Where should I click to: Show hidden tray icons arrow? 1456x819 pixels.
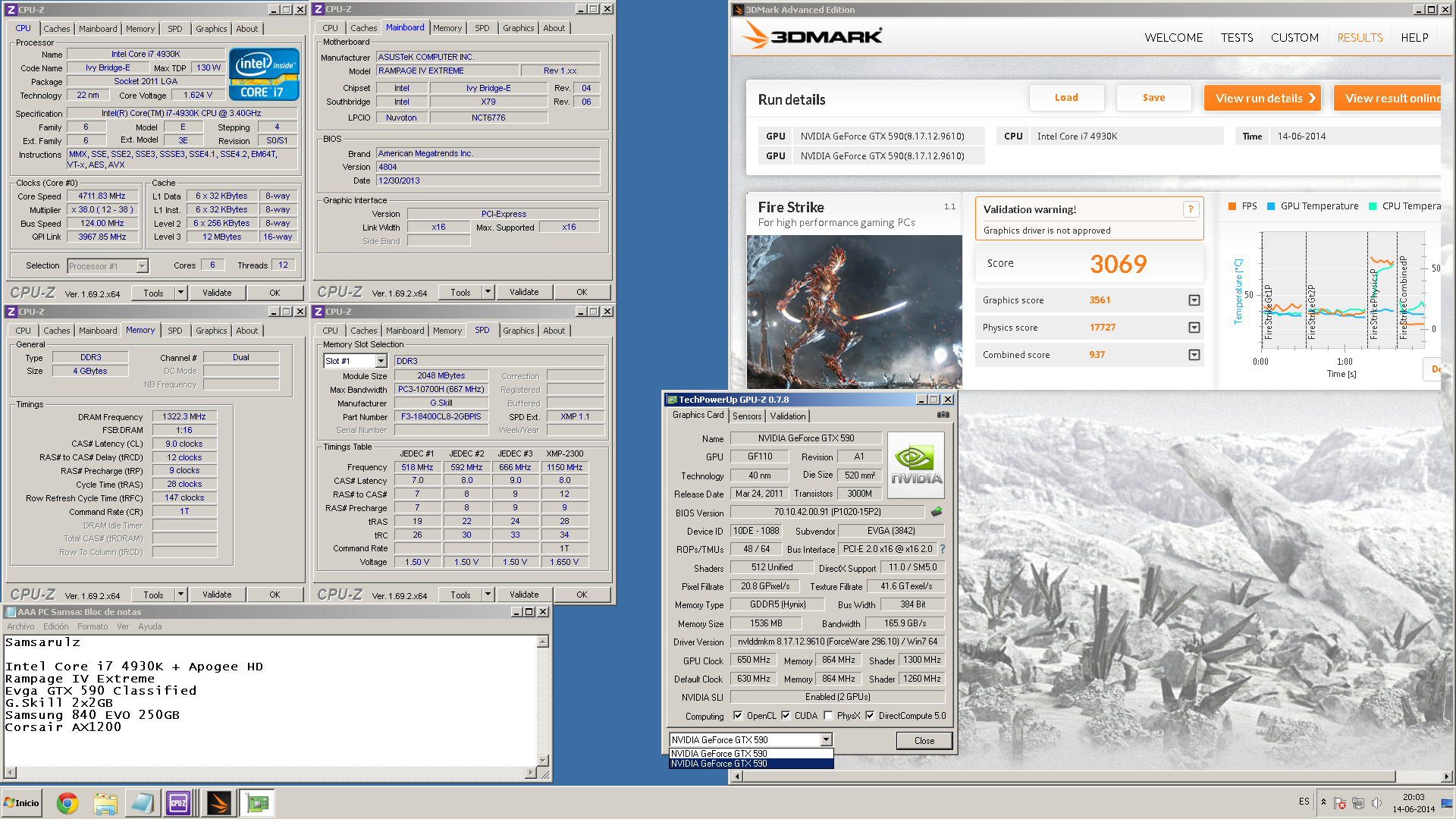[x=1323, y=802]
